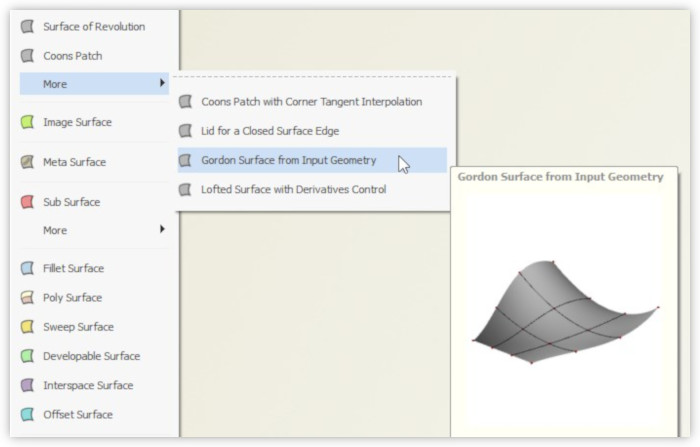Click the green Image Surface icon
The height and width of the screenshot is (447, 700).
pyautogui.click(x=27, y=122)
